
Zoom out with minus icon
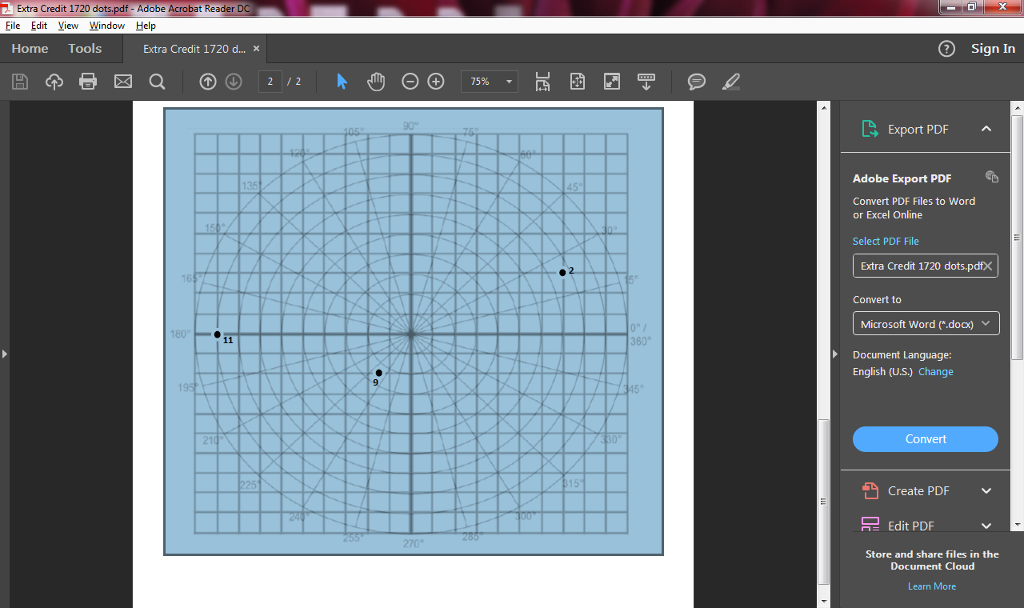[410, 82]
